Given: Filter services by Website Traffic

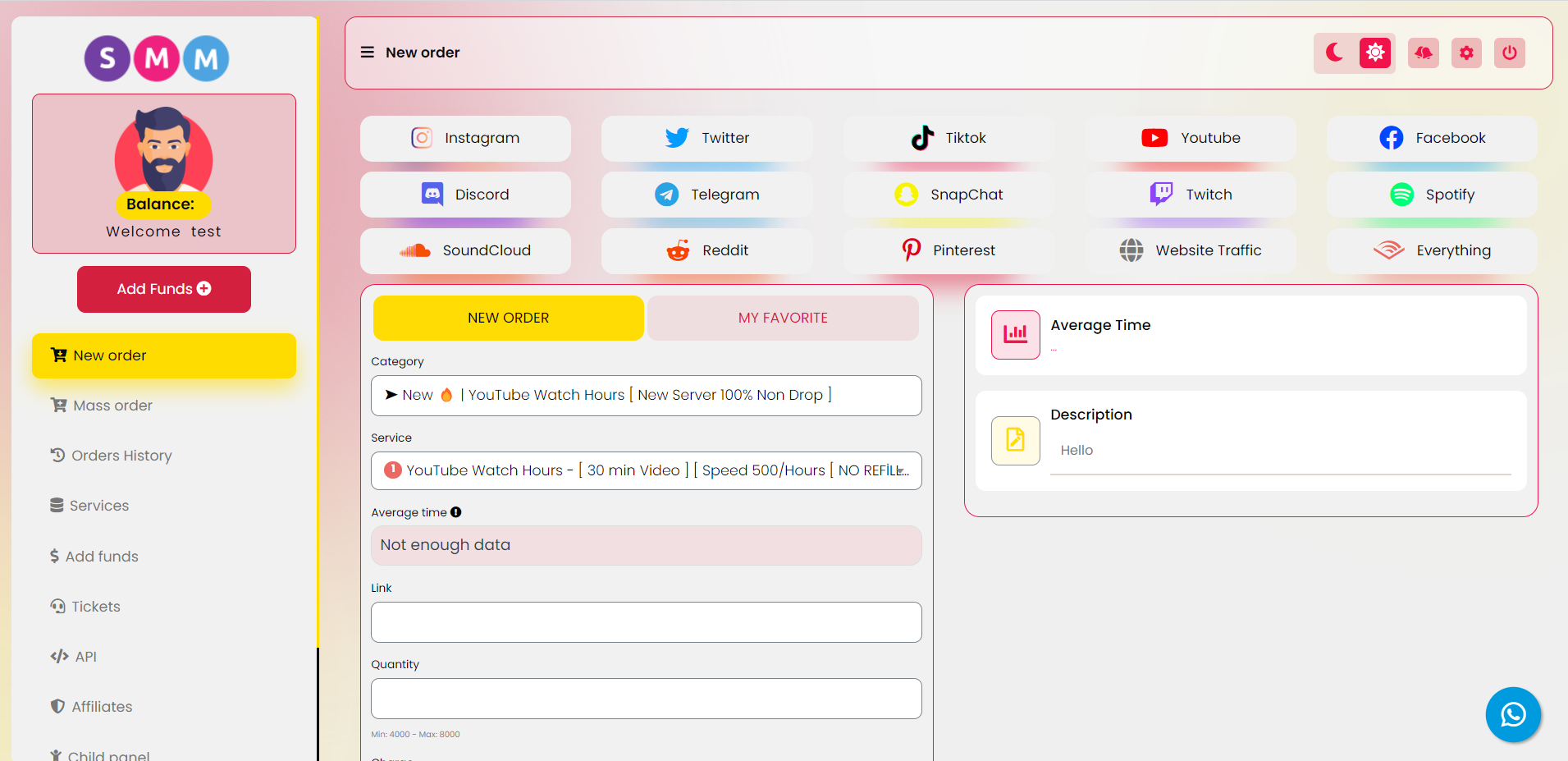Looking at the screenshot, I should click(x=1191, y=250).
